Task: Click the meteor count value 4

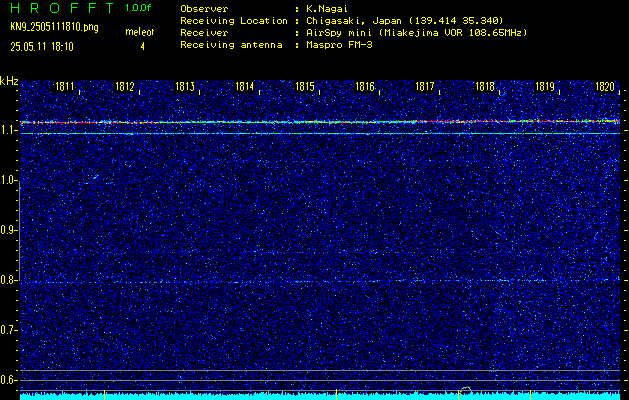Action: (142, 47)
